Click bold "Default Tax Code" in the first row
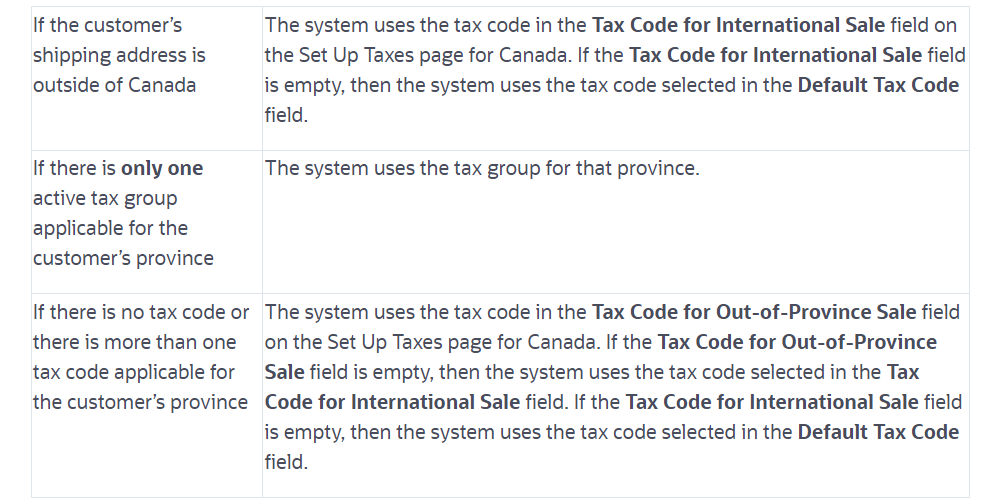This screenshot has height=503, width=982. (877, 84)
